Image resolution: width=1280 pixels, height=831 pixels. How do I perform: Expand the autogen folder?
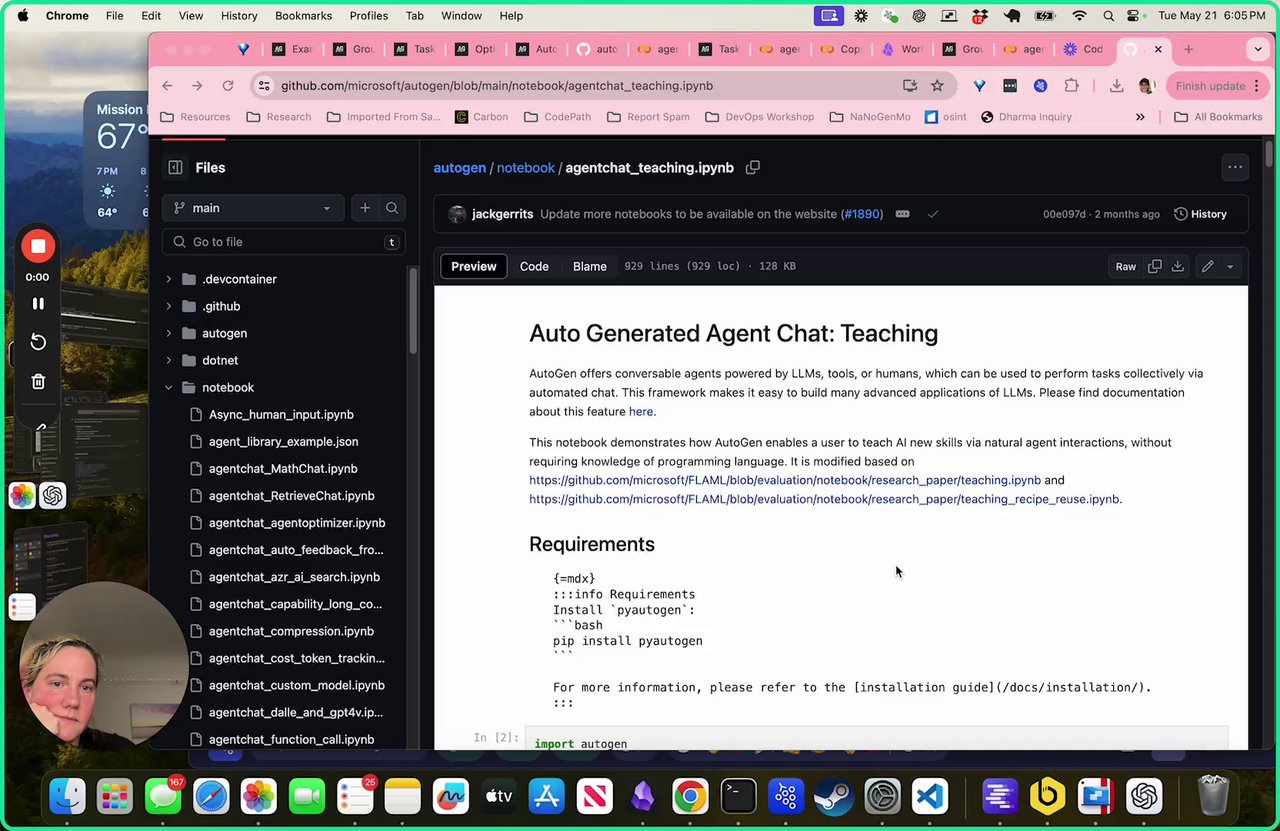coord(168,333)
